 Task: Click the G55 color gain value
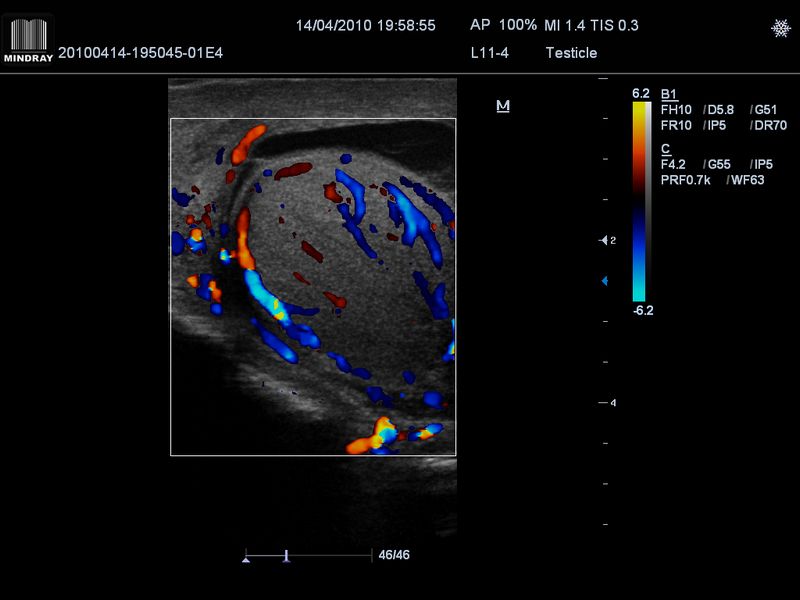point(719,165)
